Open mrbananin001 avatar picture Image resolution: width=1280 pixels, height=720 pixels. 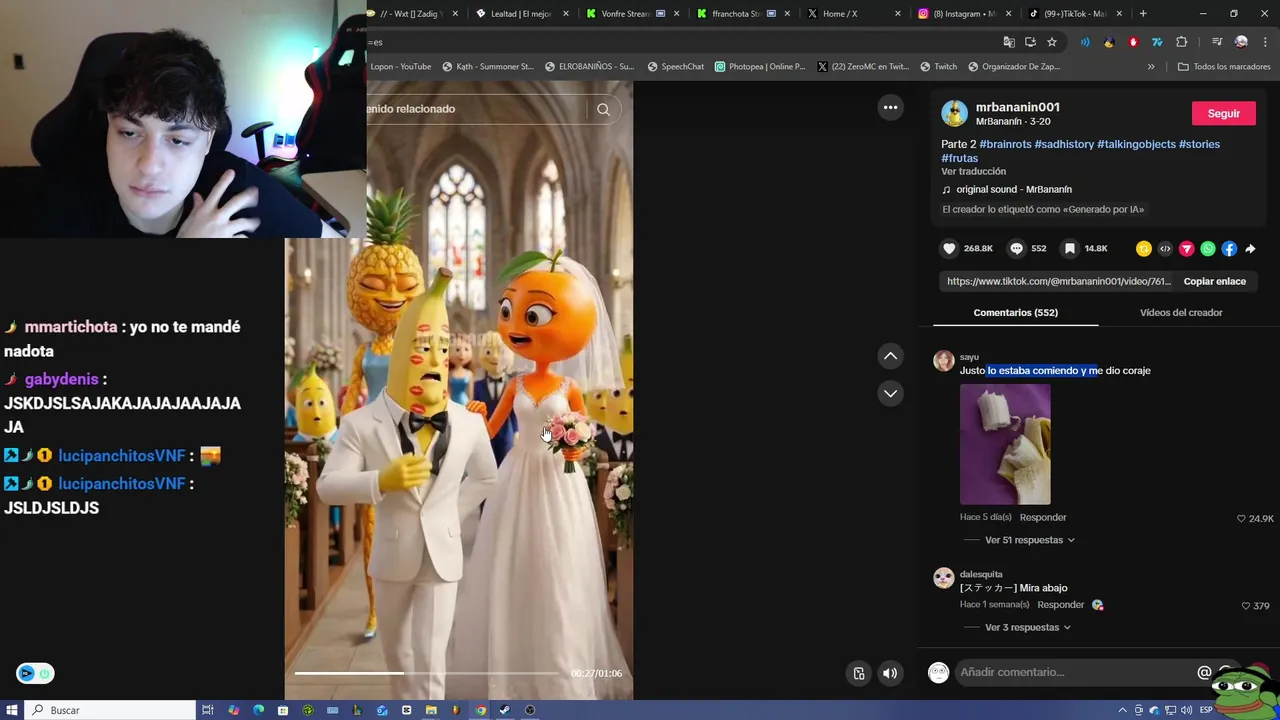[954, 113]
